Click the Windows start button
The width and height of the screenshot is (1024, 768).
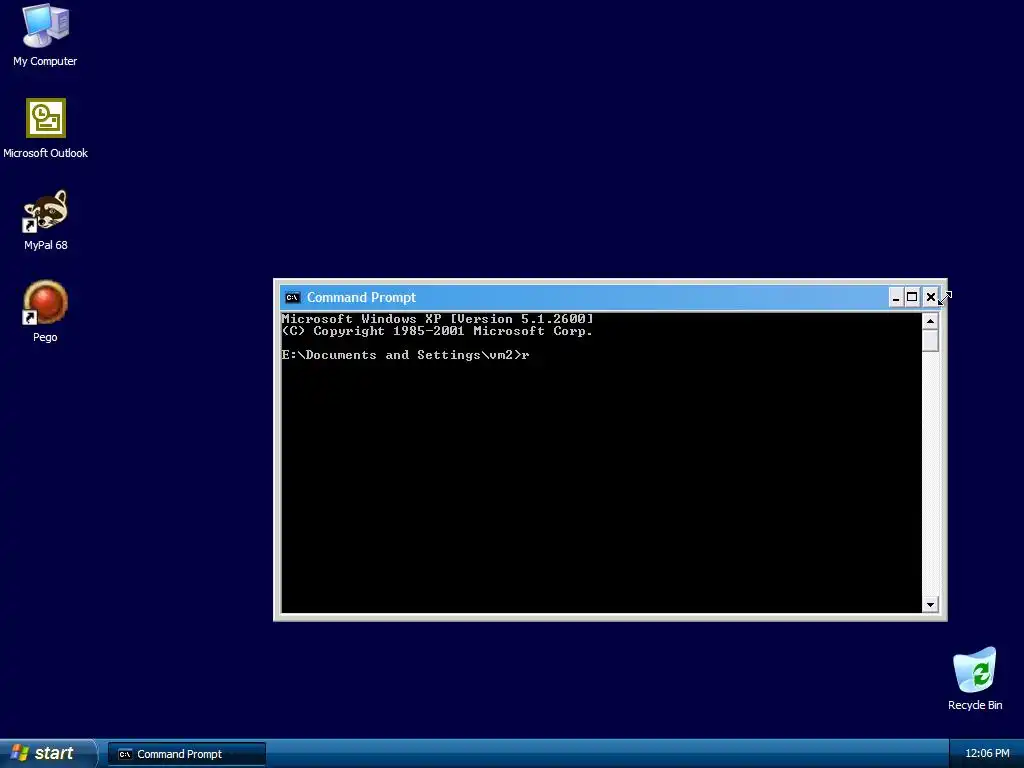[x=48, y=754]
